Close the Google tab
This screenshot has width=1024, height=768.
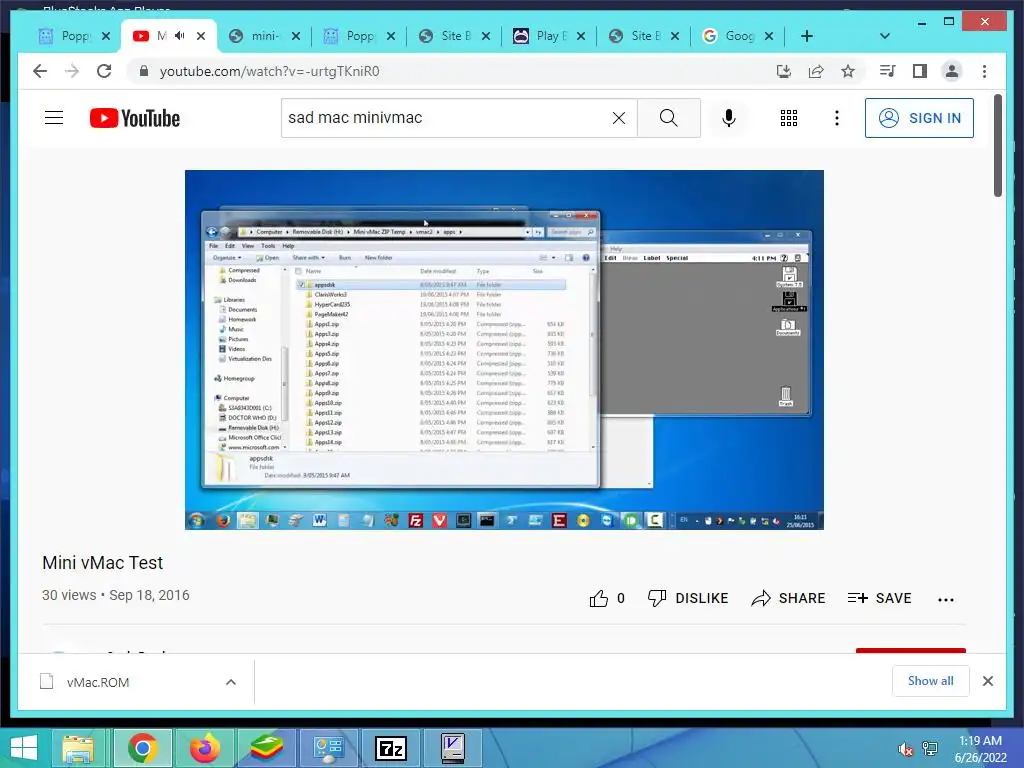coord(769,36)
